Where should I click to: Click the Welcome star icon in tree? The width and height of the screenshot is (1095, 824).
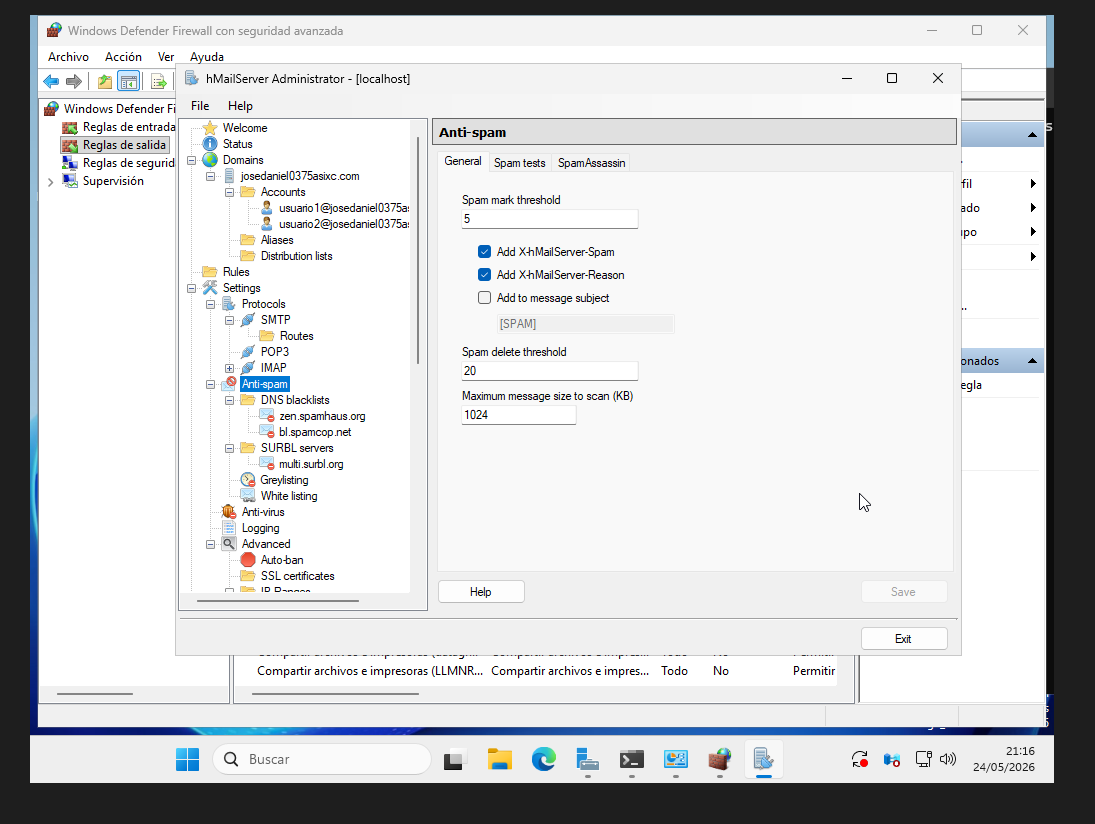[x=210, y=128]
